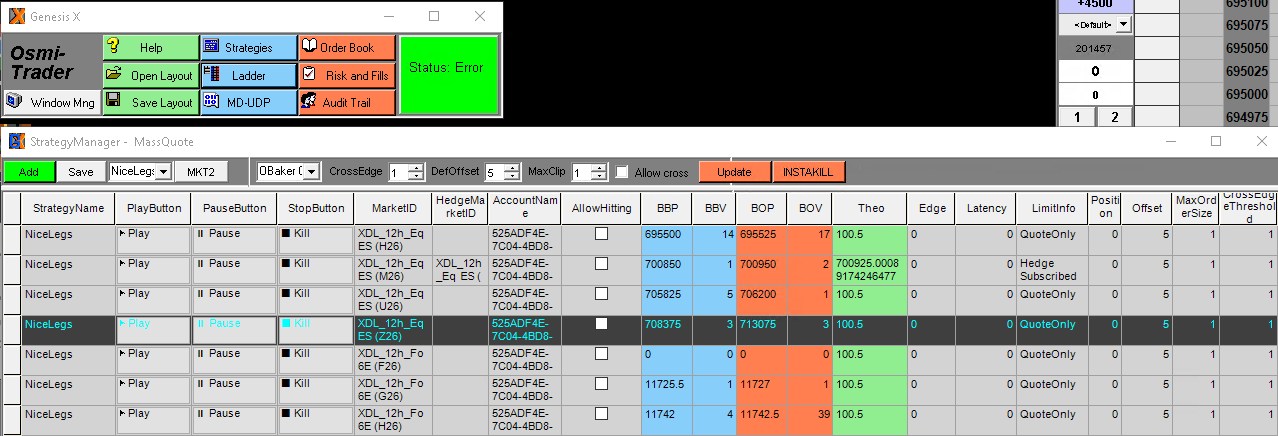Enable the Allow cross checkbox
This screenshot has width=1278, height=436.
tap(623, 172)
